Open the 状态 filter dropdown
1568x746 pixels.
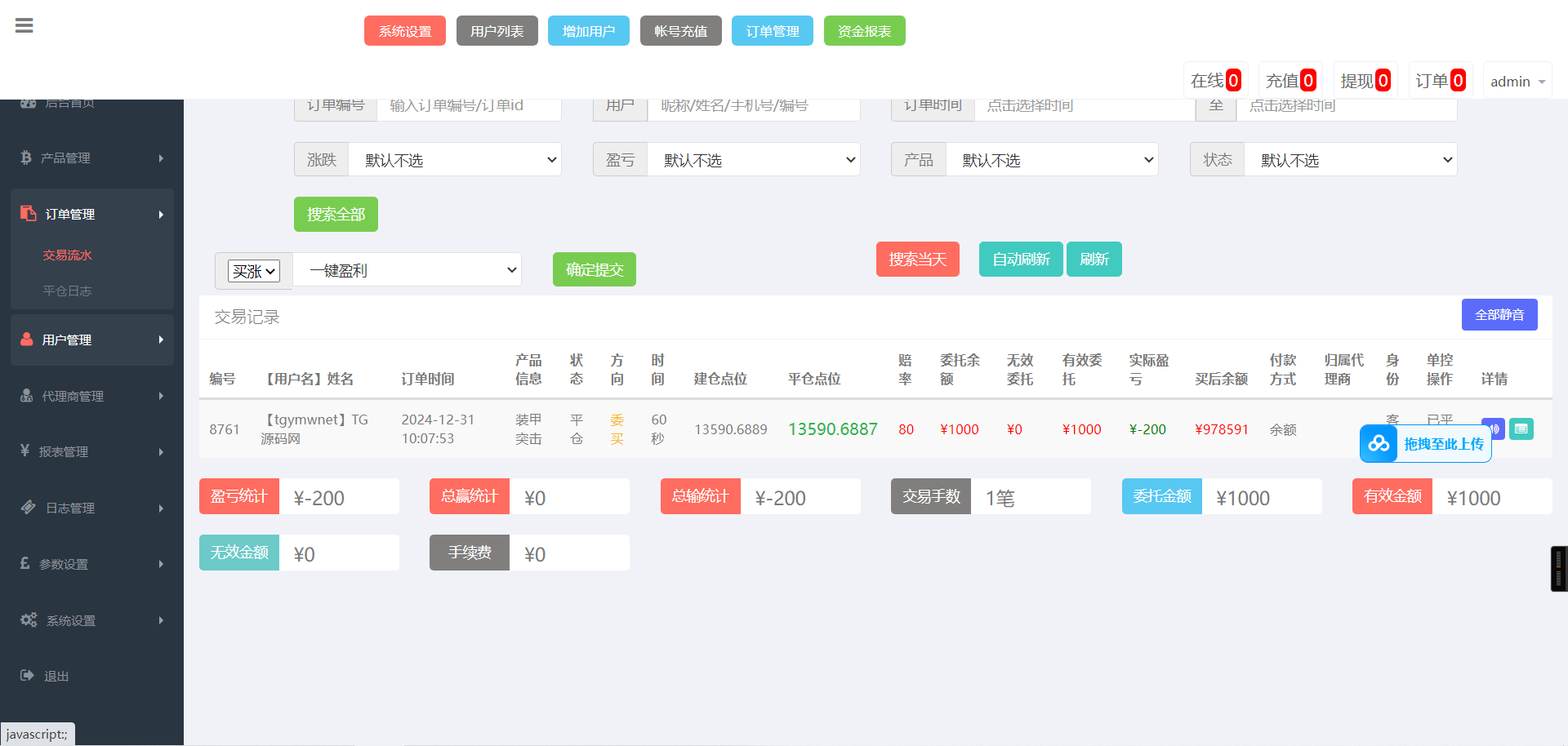[1349, 160]
